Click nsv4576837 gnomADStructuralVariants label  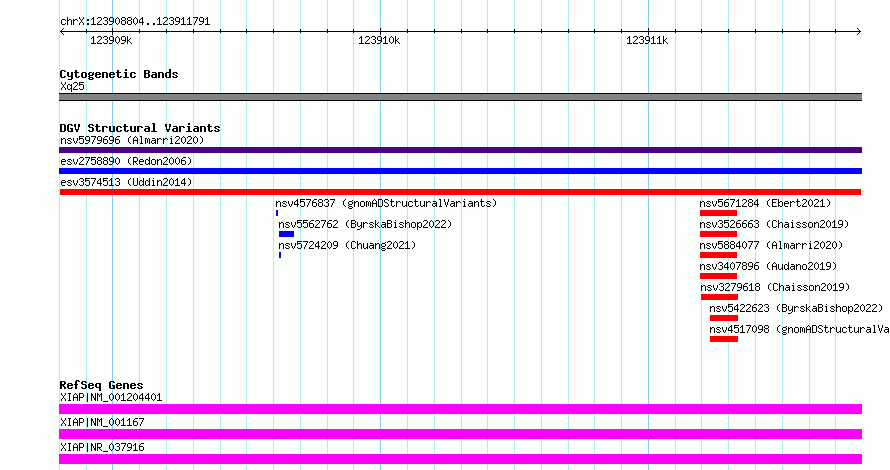tap(386, 203)
